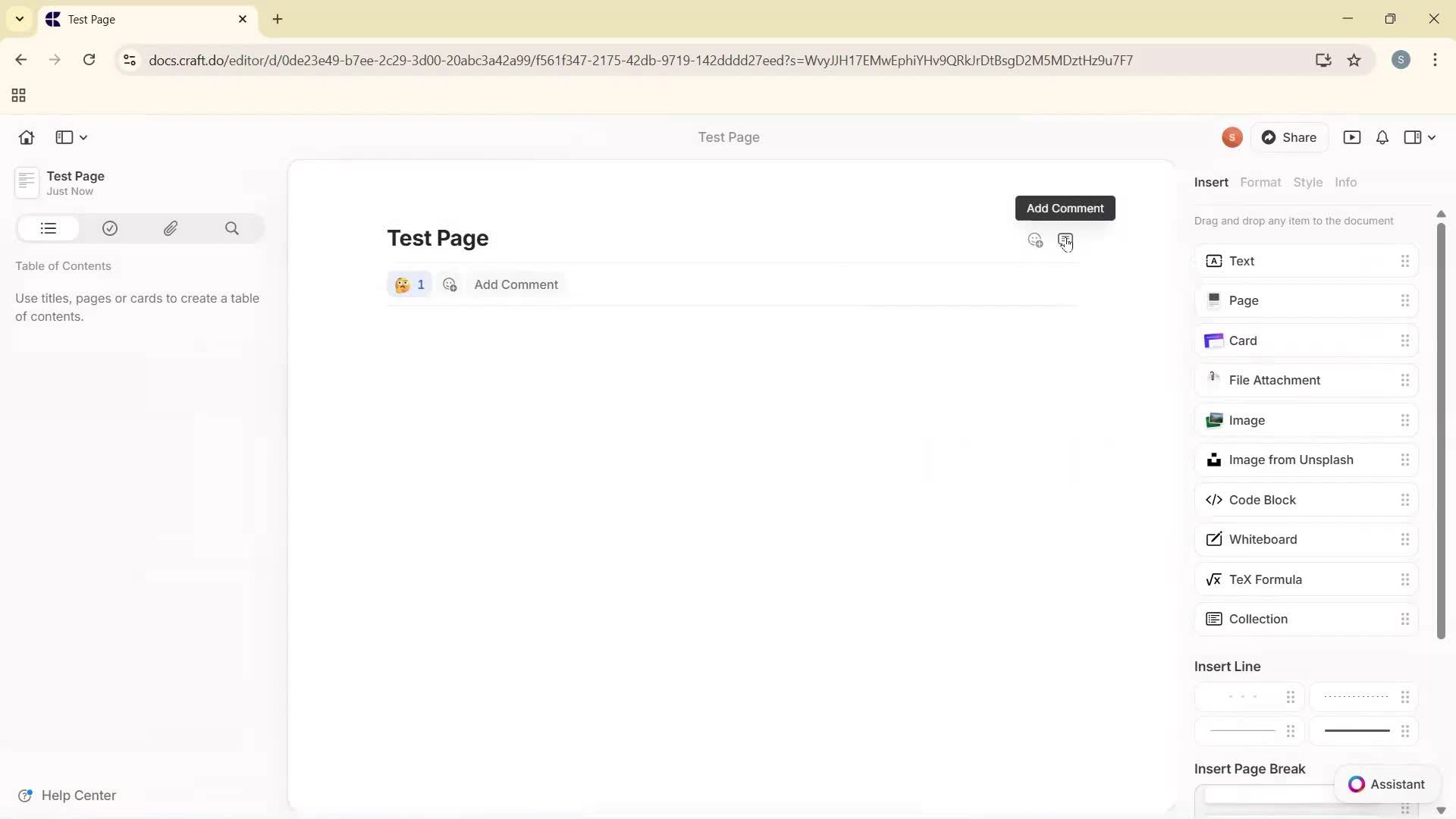This screenshot has height=819, width=1456.
Task: Toggle the right insert panel
Action: tap(1412, 137)
